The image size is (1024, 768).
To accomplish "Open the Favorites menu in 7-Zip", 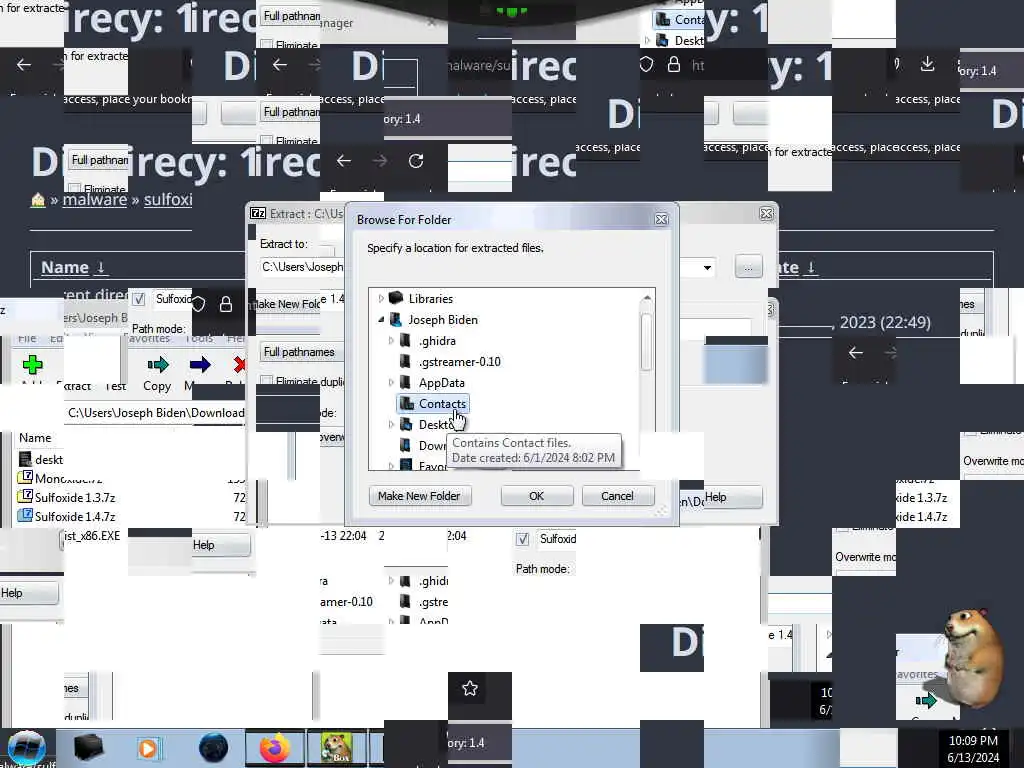I will coord(148,338).
